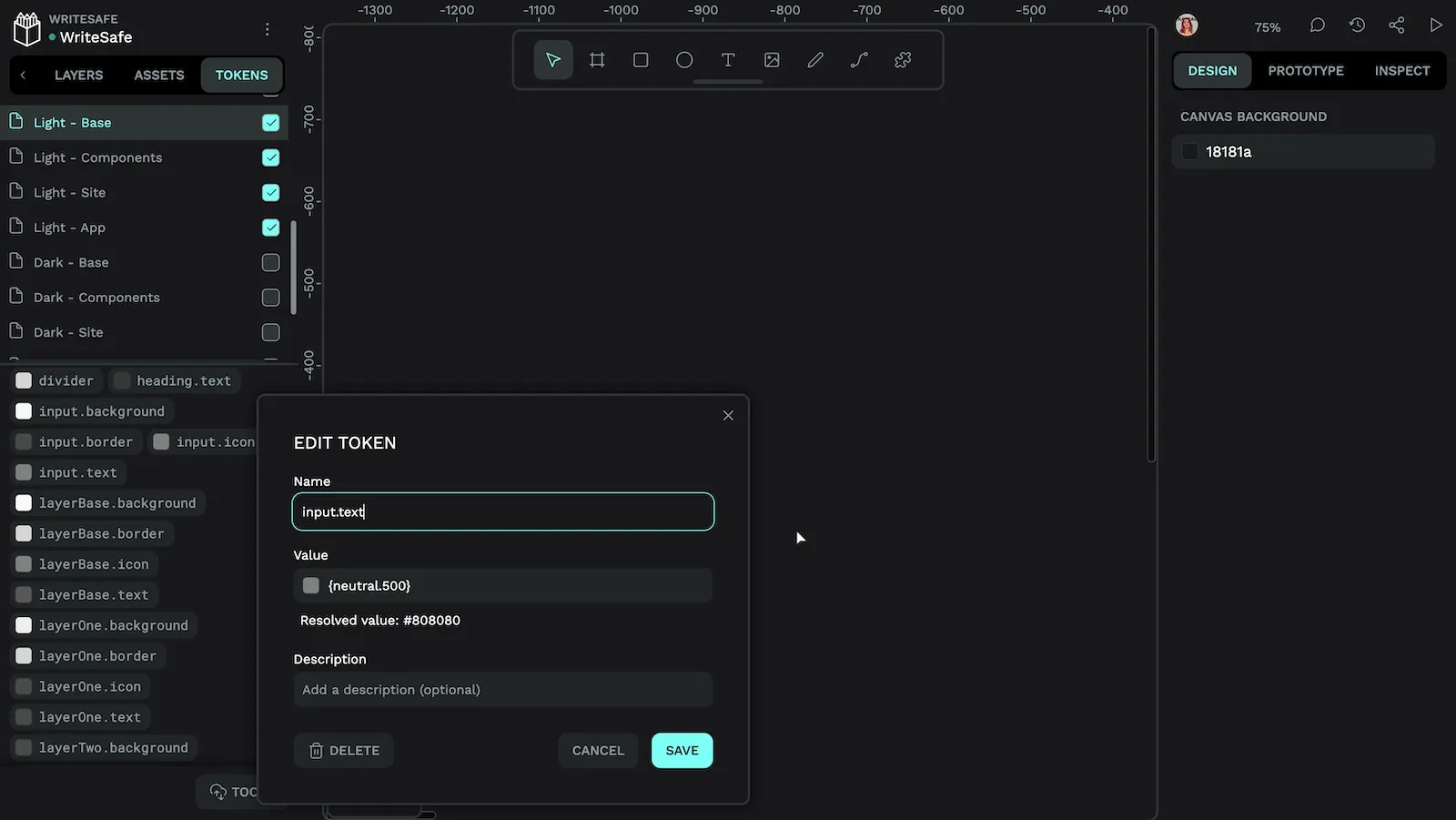Click the heading.text token pill
This screenshot has width=1456, height=820.
pos(175,380)
